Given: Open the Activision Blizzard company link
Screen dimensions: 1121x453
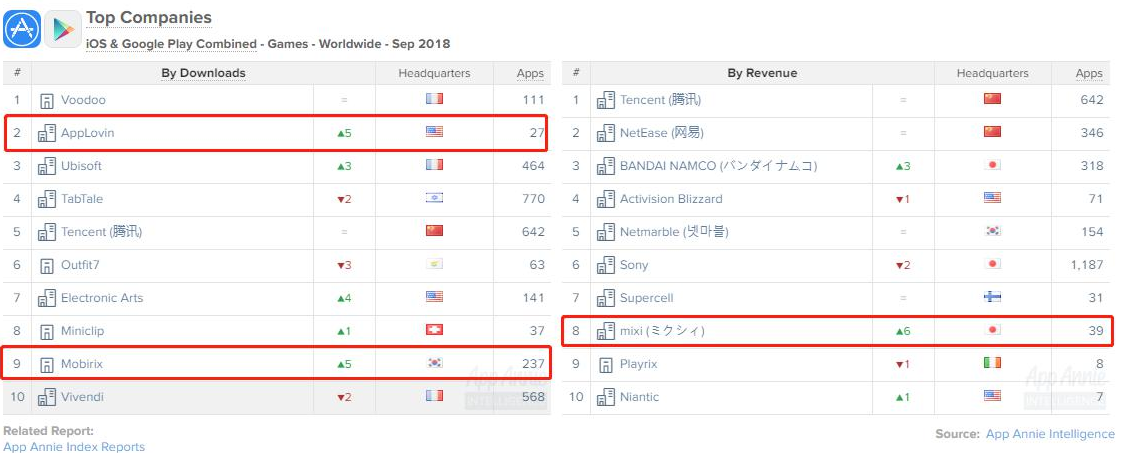Looking at the screenshot, I should tap(671, 199).
